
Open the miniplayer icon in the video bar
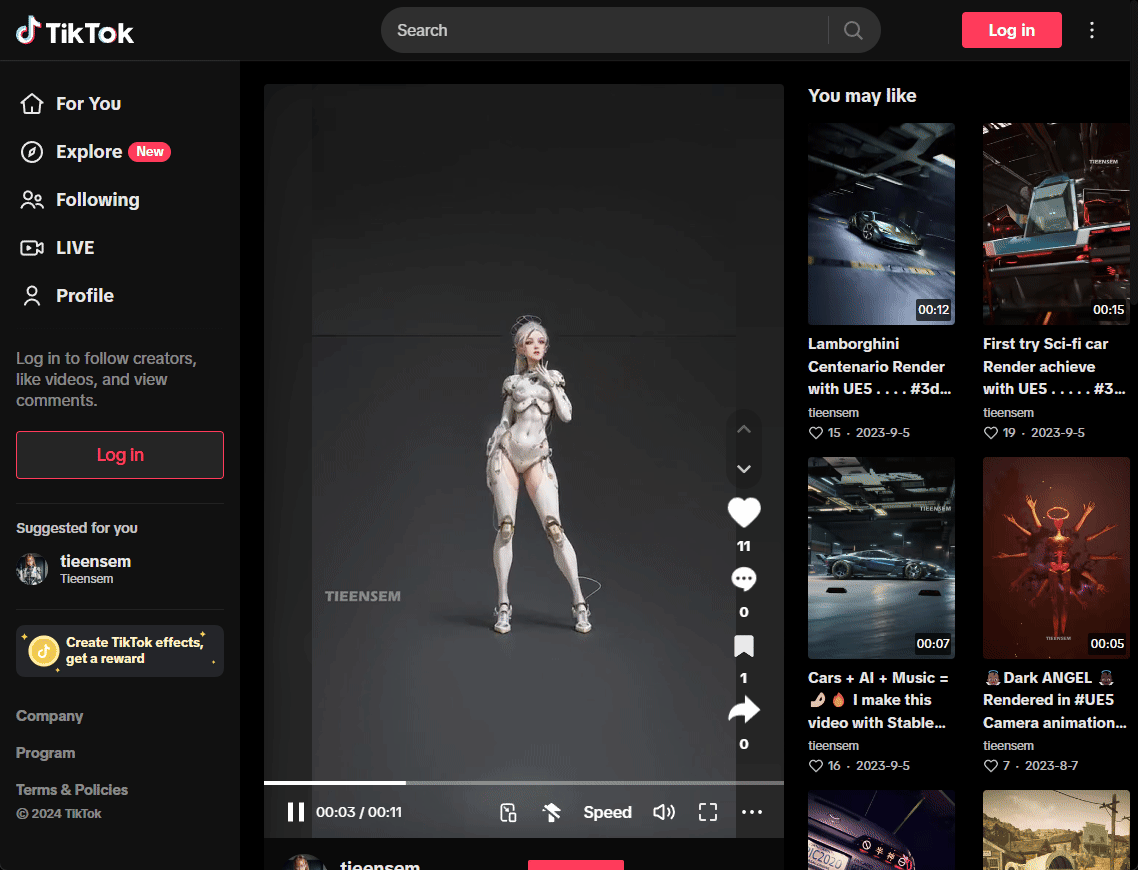point(508,812)
